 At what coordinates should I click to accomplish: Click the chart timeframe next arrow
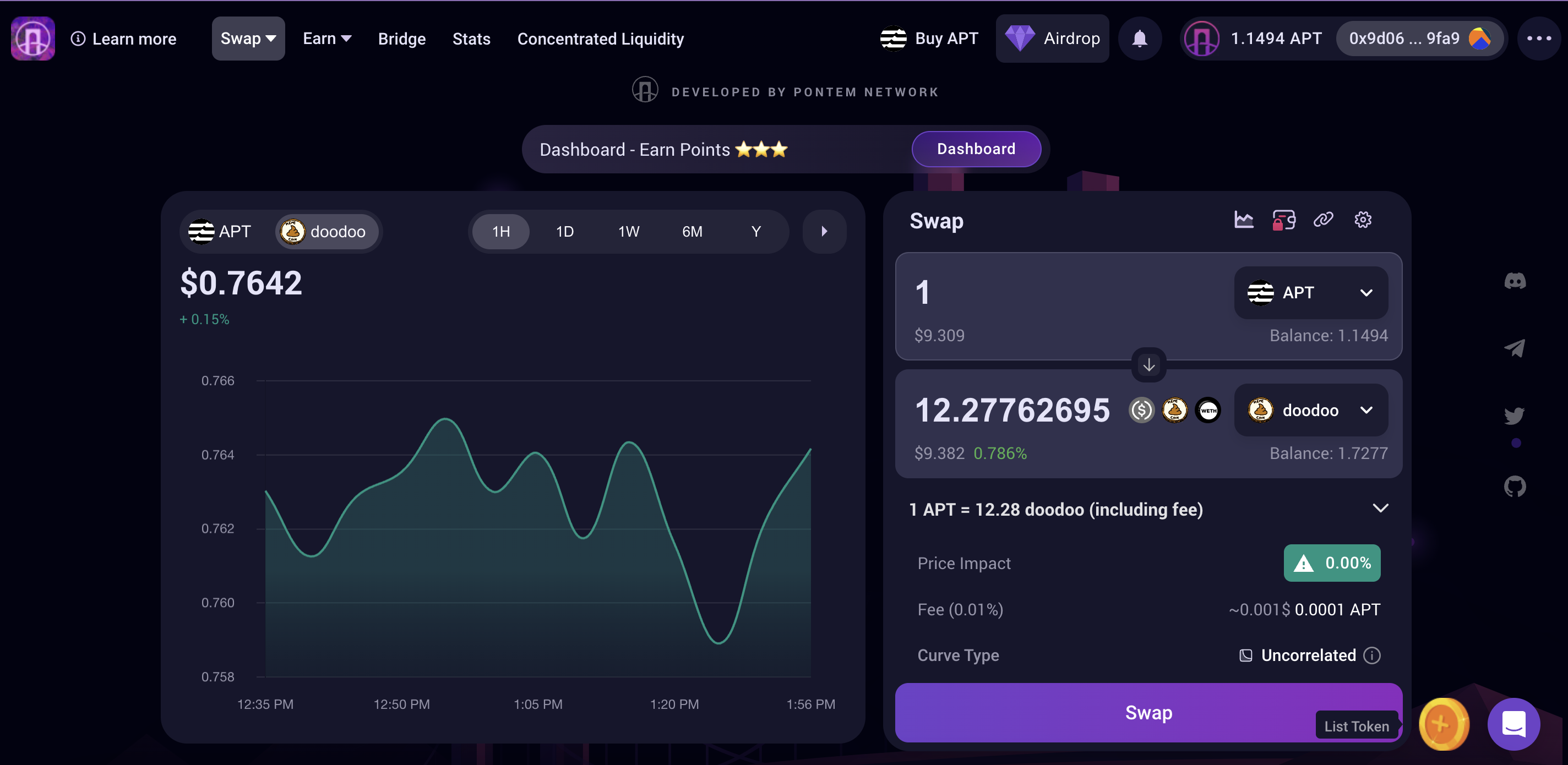(x=824, y=232)
